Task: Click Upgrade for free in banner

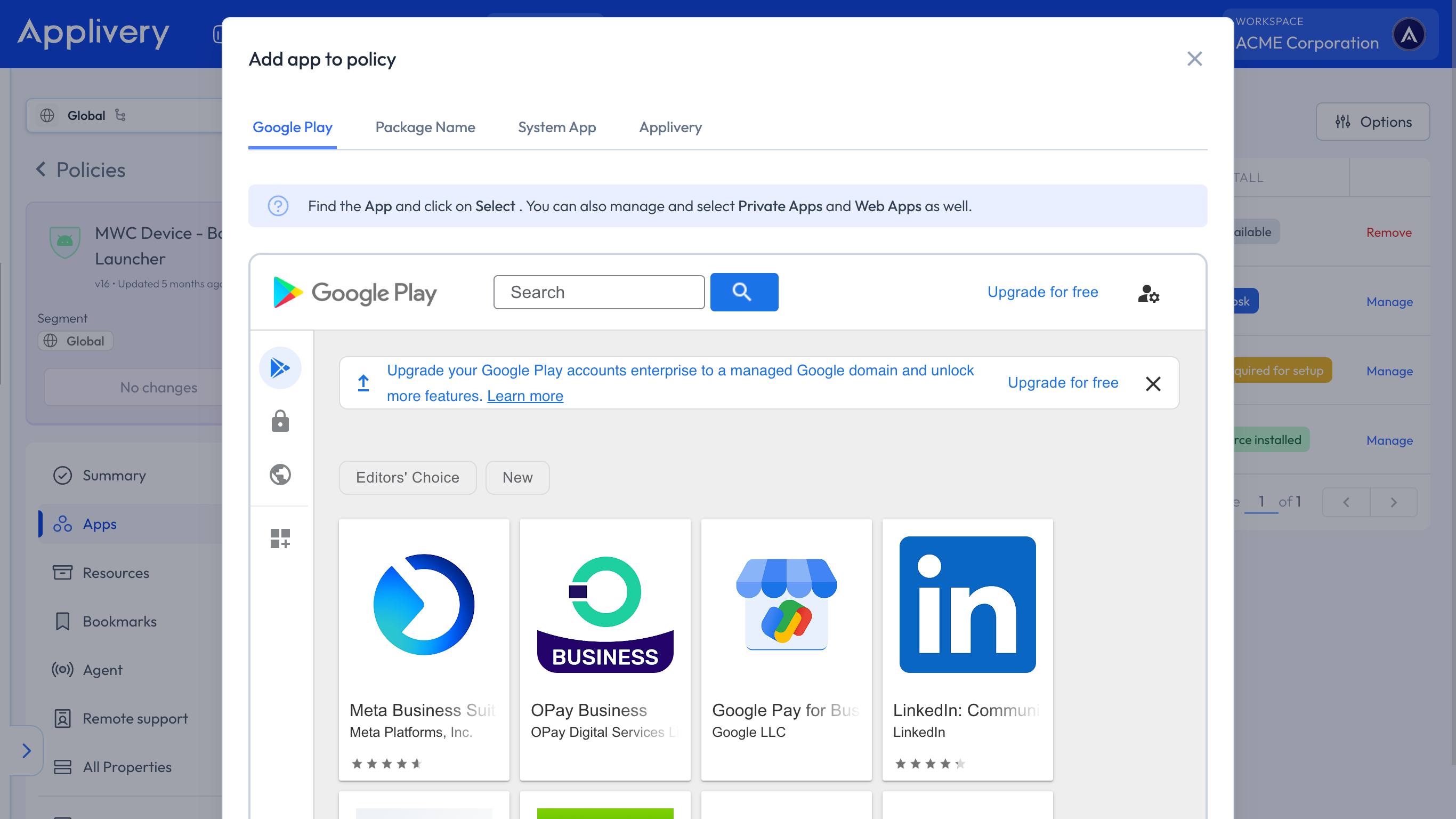Action: 1063,383
